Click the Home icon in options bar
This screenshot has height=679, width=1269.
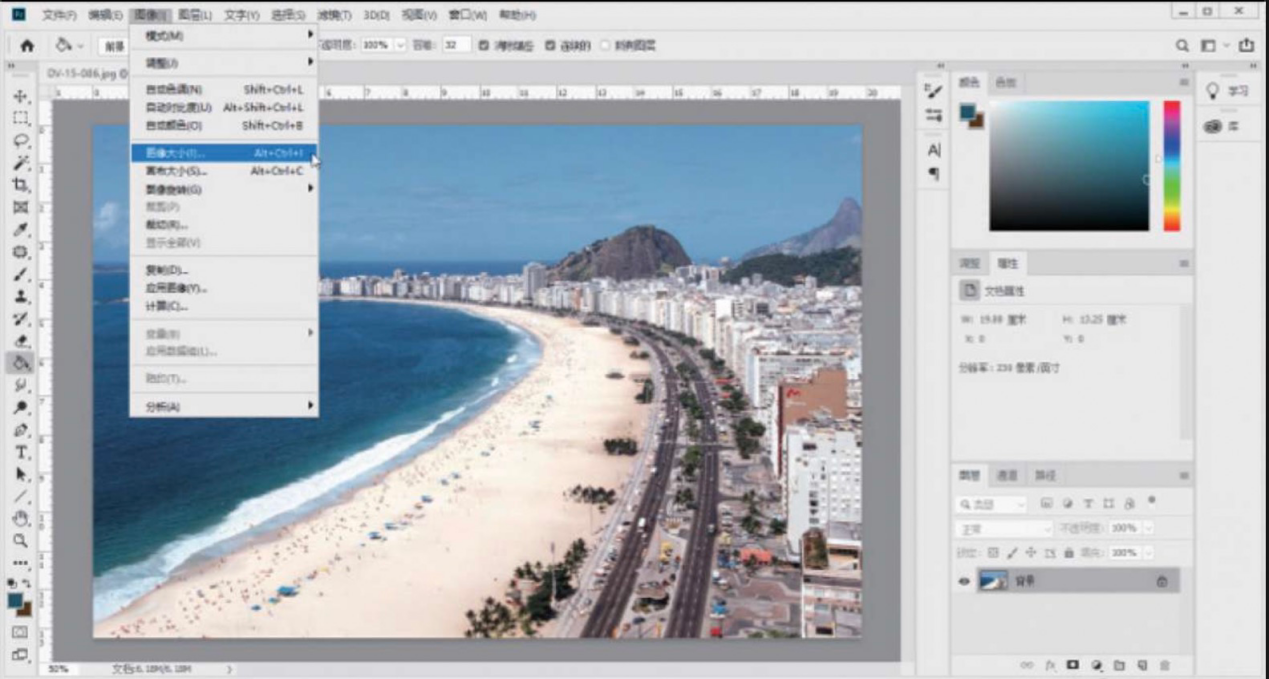coord(27,46)
